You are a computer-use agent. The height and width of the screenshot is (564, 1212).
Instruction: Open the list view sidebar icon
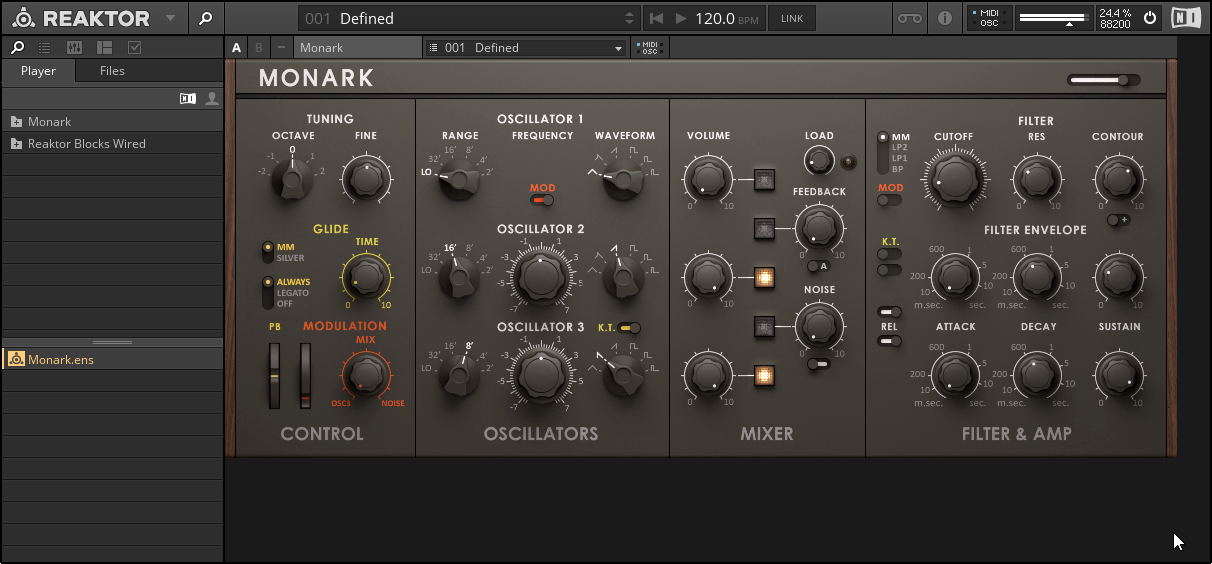pos(45,47)
